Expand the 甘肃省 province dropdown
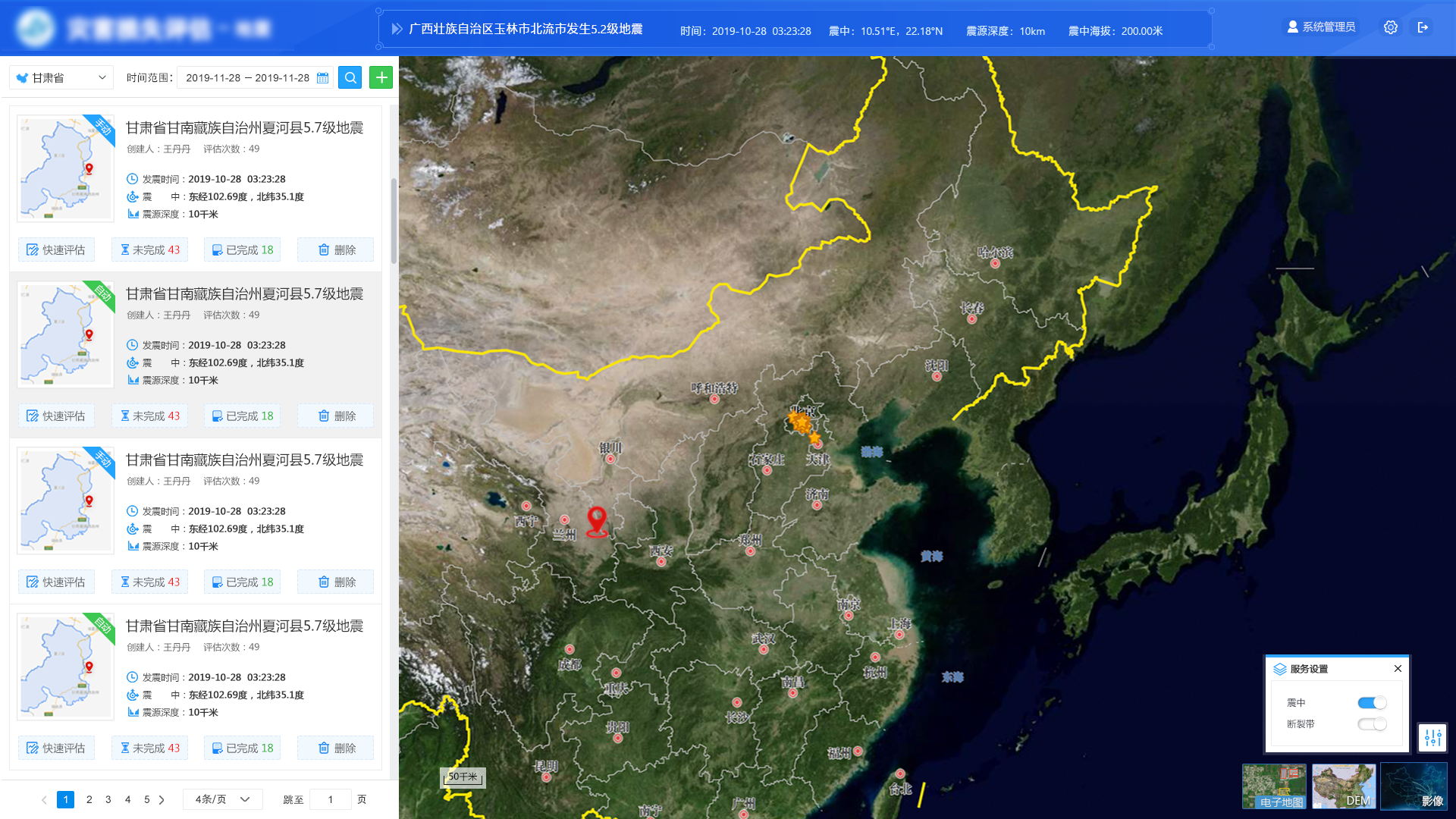The image size is (1456, 819). (x=62, y=77)
